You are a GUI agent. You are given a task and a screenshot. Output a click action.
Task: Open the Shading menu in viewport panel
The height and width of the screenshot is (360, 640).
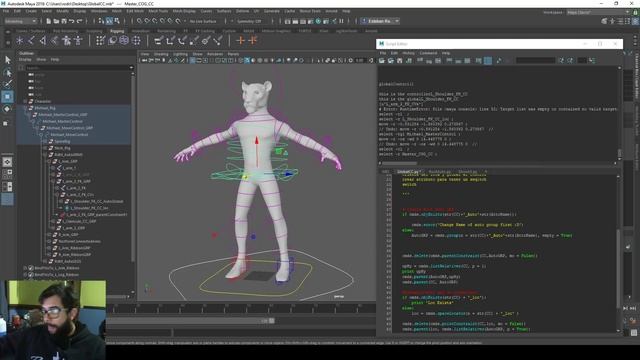(x=161, y=54)
